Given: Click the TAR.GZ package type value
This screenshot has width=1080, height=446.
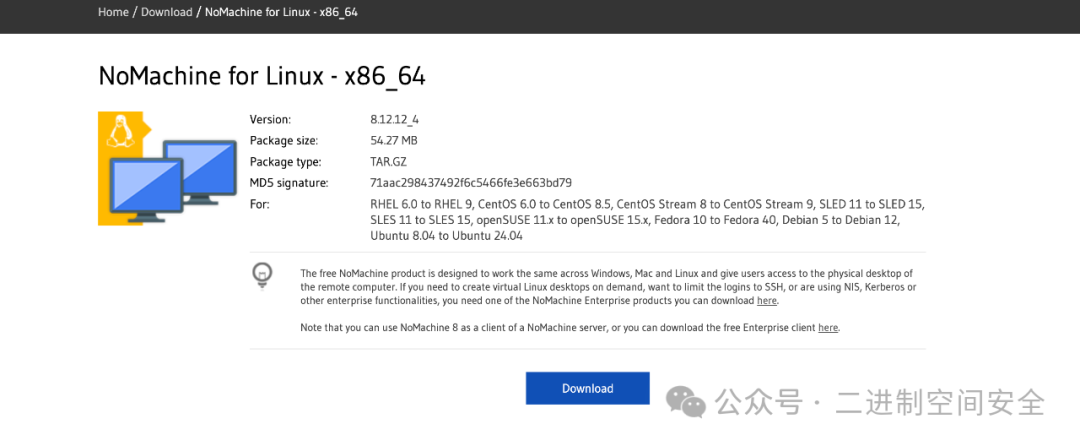Looking at the screenshot, I should click(x=388, y=162).
